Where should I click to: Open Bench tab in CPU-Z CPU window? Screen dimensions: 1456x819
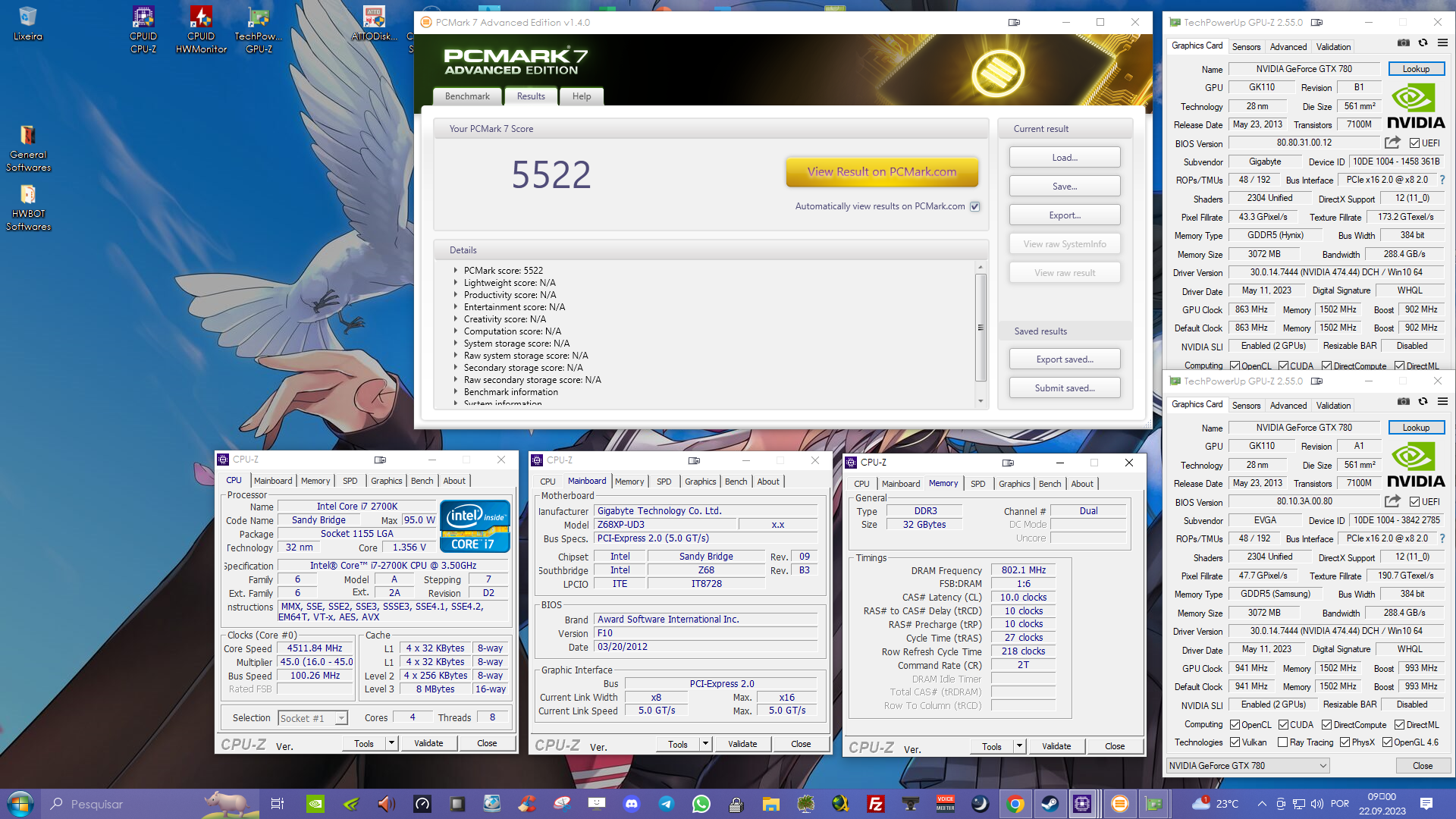click(x=422, y=481)
